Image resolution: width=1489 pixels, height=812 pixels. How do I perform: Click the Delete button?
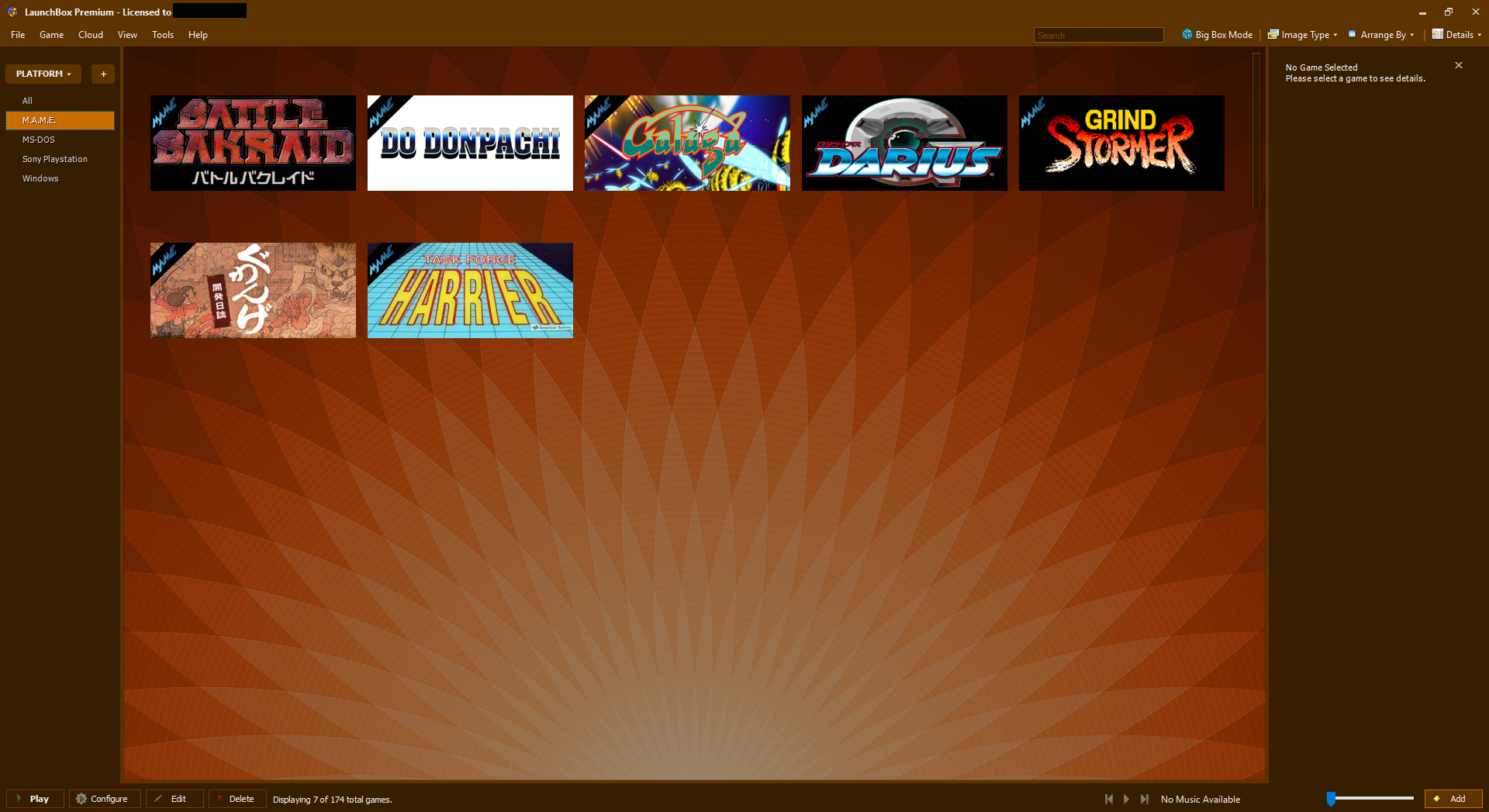coord(237,799)
